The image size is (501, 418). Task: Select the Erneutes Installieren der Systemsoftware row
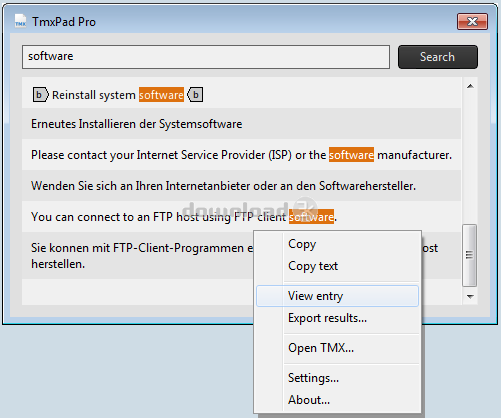(242, 124)
